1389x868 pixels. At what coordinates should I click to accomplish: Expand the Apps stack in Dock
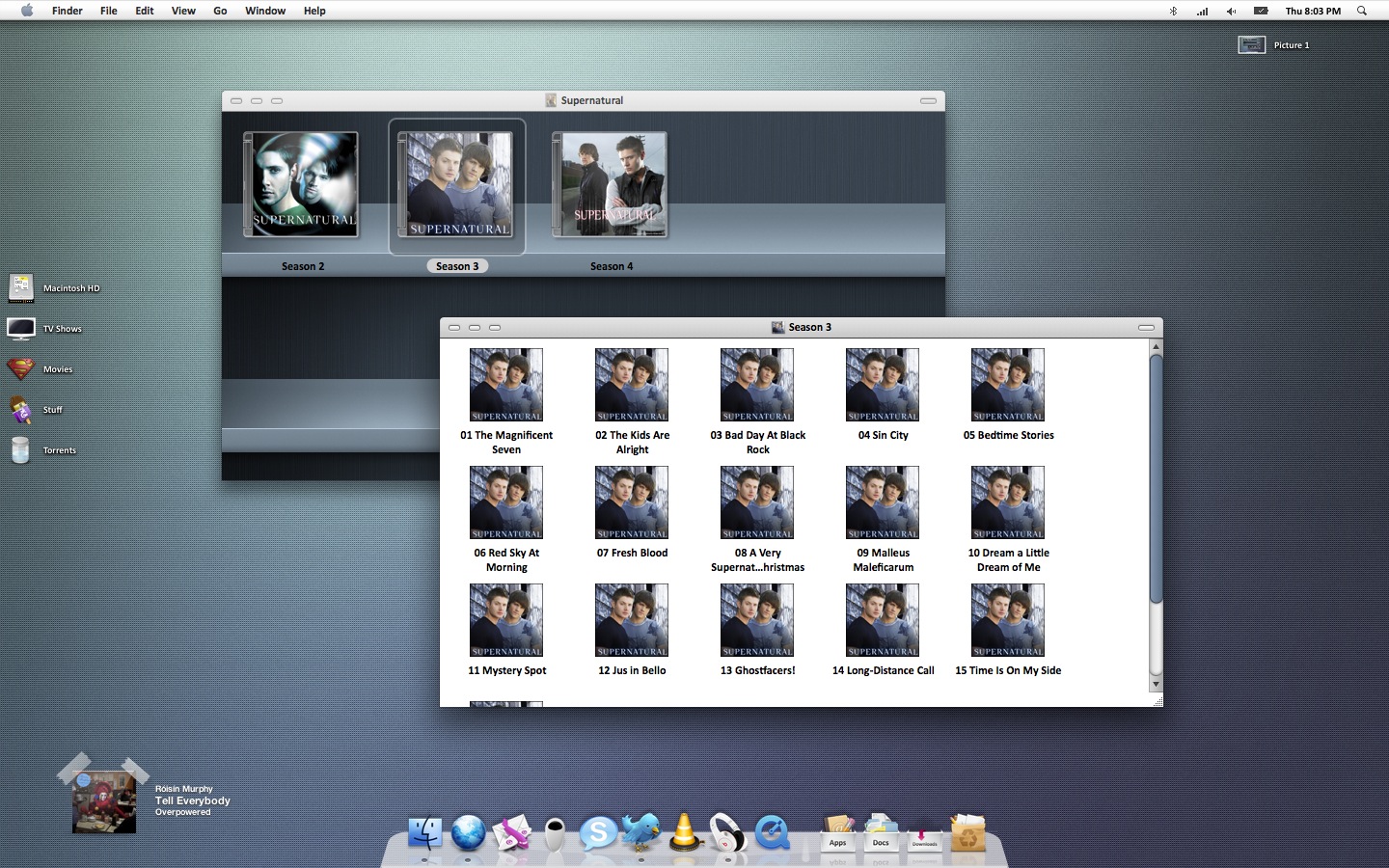click(x=837, y=832)
